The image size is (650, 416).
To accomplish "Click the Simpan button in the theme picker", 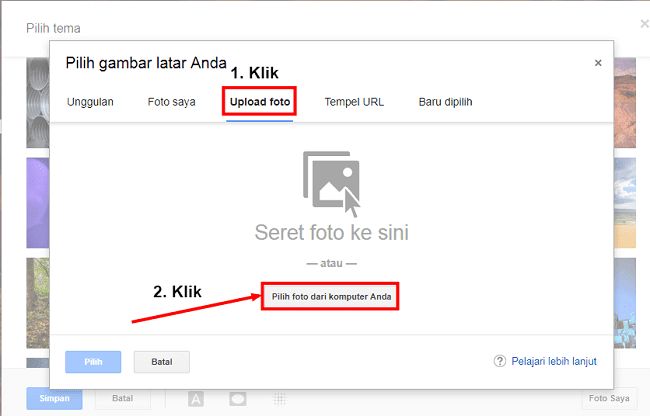I will (54, 399).
